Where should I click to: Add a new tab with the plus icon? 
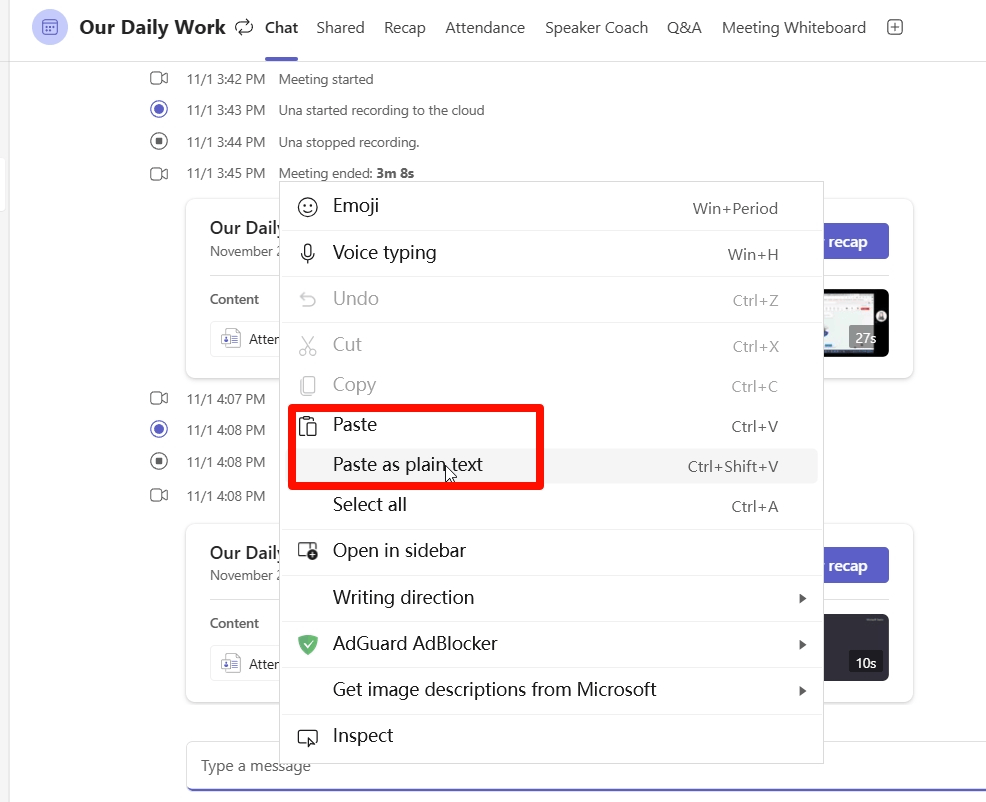coord(894,27)
